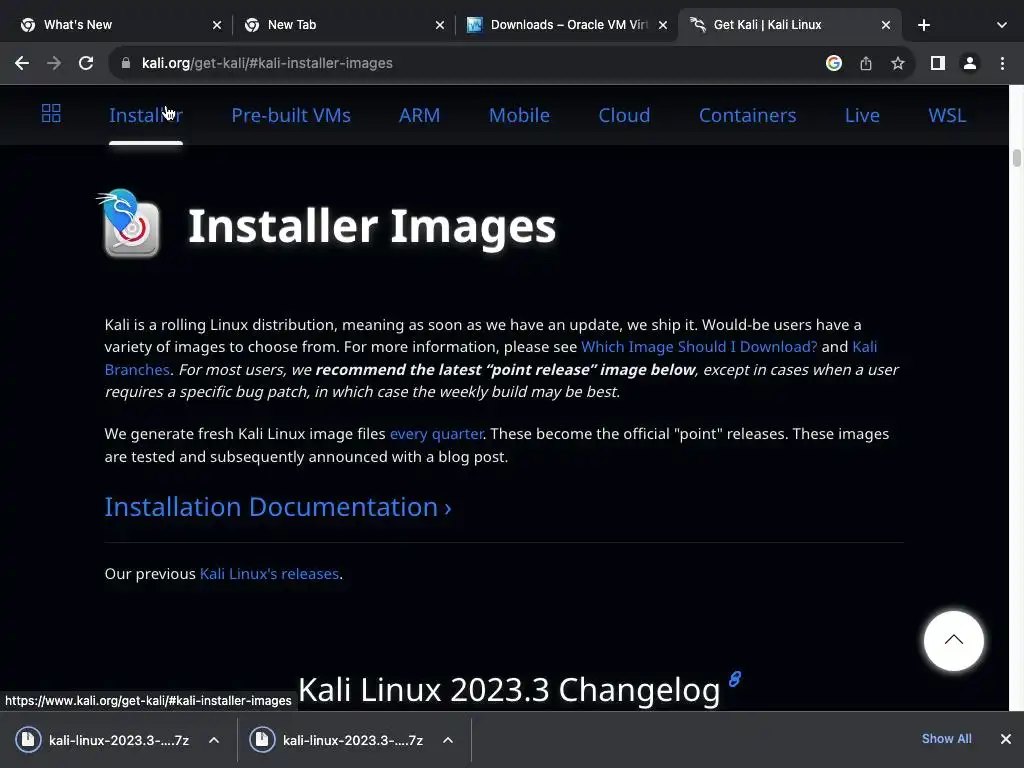Screen dimensions: 1024x768
Task: Open the profile account icon
Action: click(970, 63)
